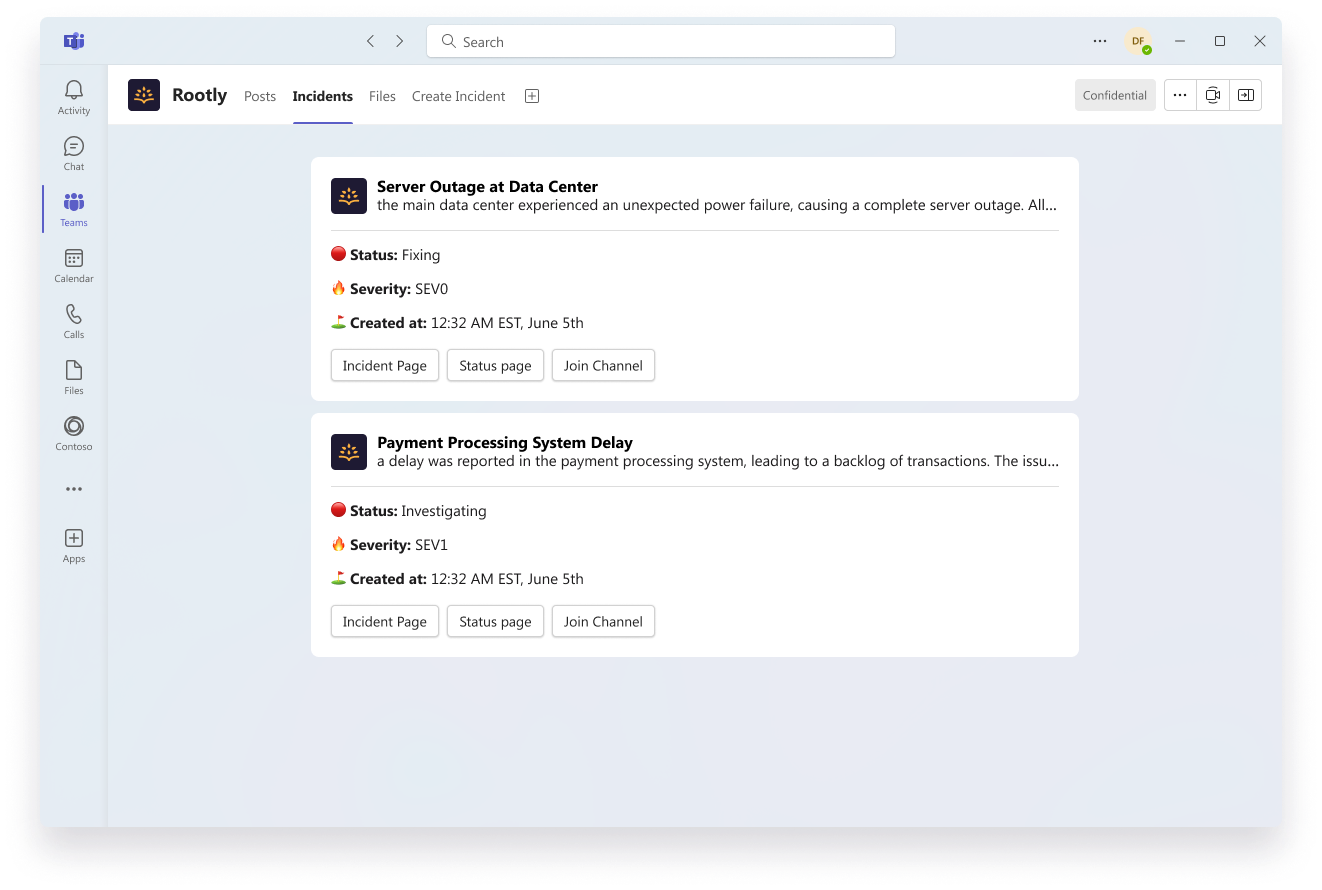This screenshot has width=1322, height=890.
Task: Switch to the Files tab
Action: pyautogui.click(x=382, y=96)
